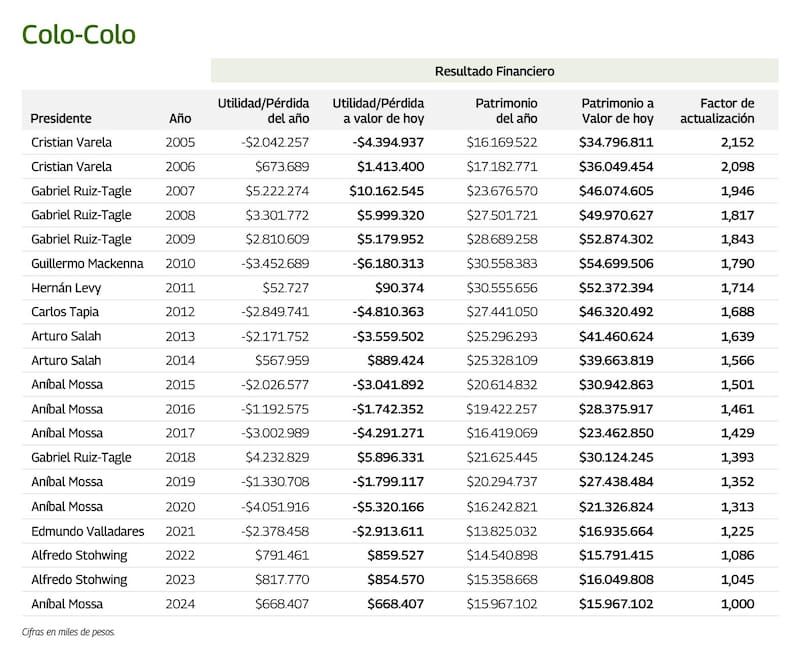
Task: Click the year 2005 cell
Action: [x=180, y=142]
